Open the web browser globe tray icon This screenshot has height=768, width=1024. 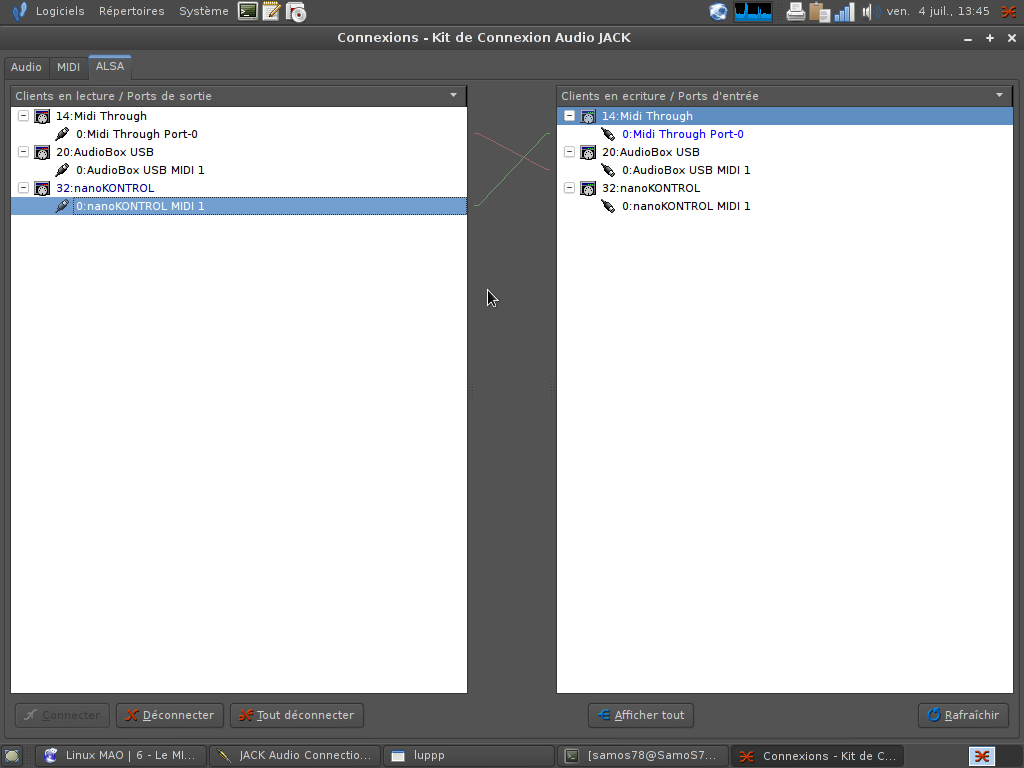tap(718, 12)
